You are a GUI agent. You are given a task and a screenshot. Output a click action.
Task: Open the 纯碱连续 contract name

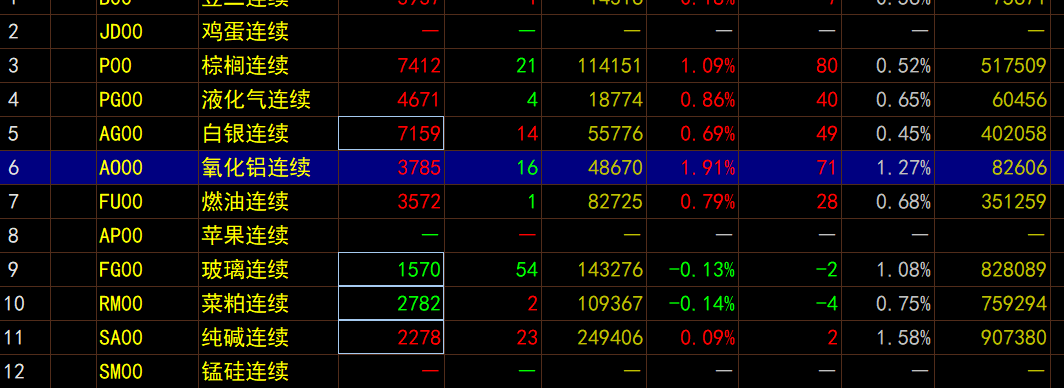click(x=245, y=337)
